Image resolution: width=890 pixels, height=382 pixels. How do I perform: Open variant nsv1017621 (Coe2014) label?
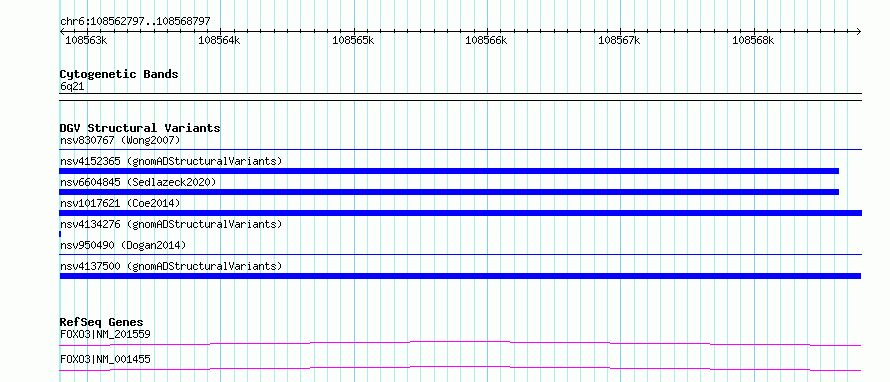(x=120, y=203)
